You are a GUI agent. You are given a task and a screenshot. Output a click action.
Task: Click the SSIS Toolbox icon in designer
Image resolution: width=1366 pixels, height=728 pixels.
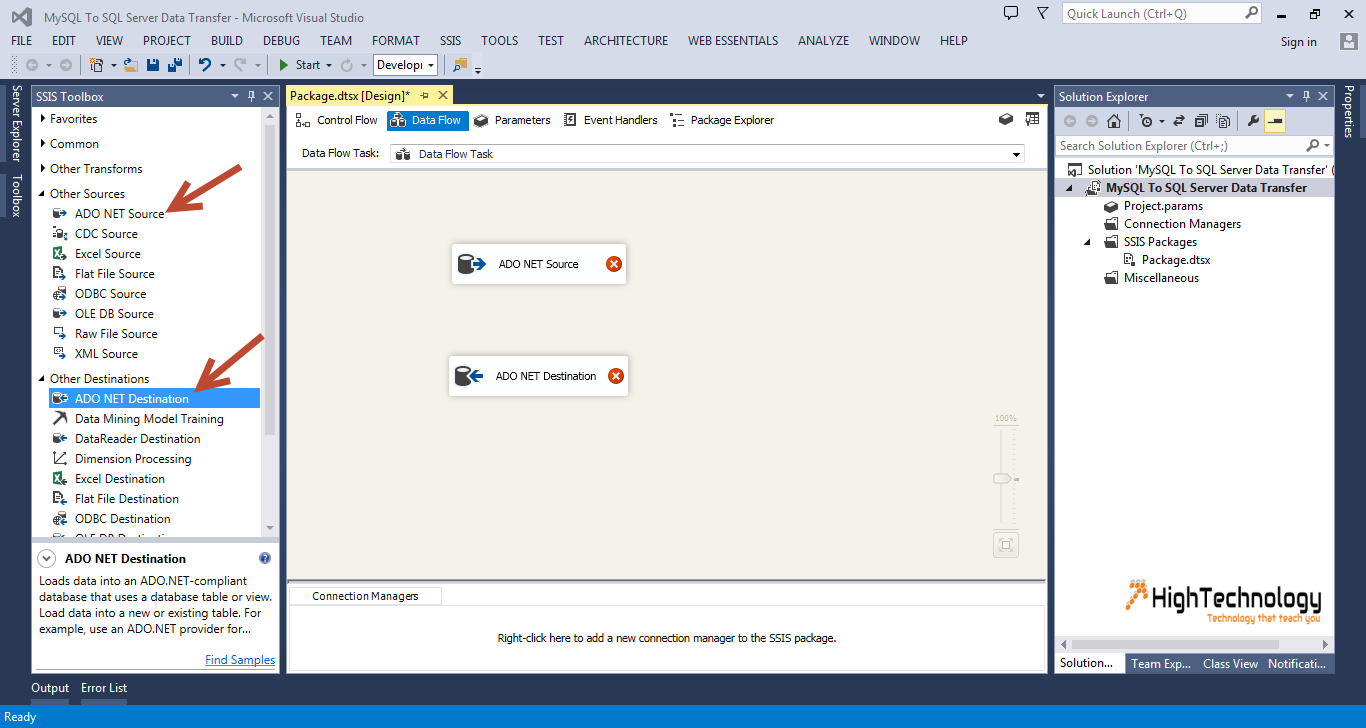(1006, 119)
